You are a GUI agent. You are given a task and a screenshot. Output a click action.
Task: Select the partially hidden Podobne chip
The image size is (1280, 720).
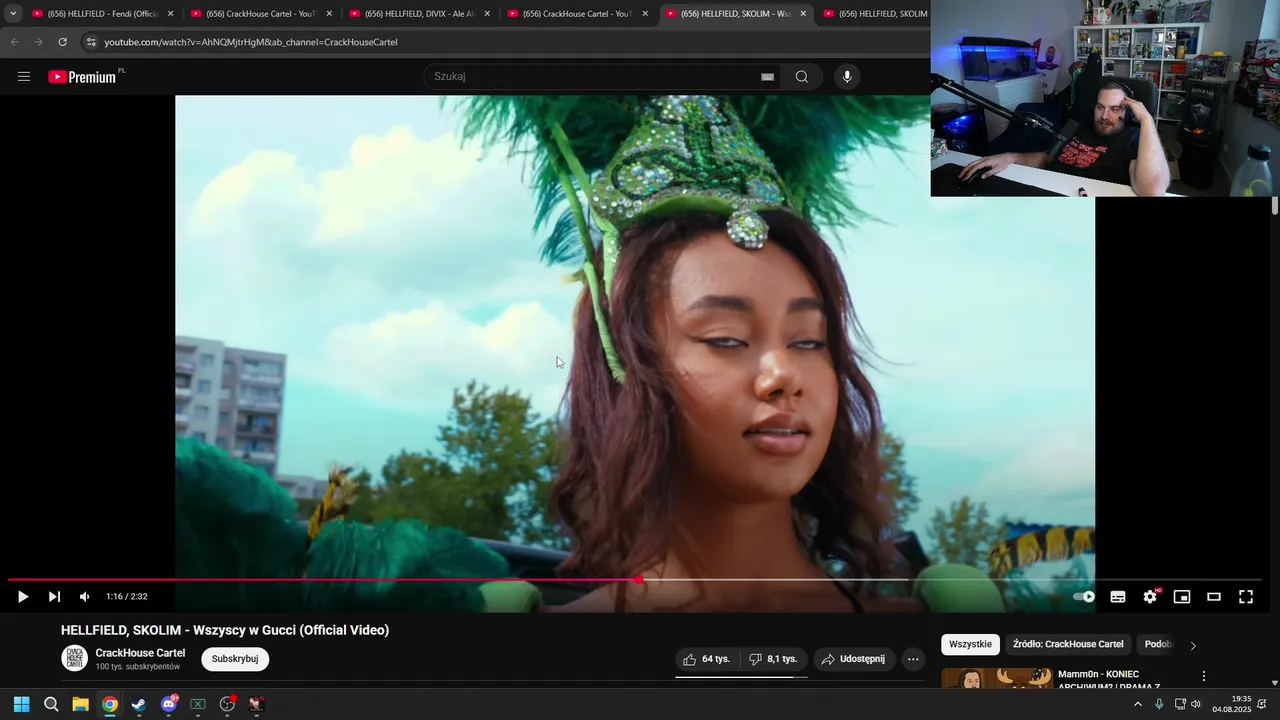pos(1158,644)
